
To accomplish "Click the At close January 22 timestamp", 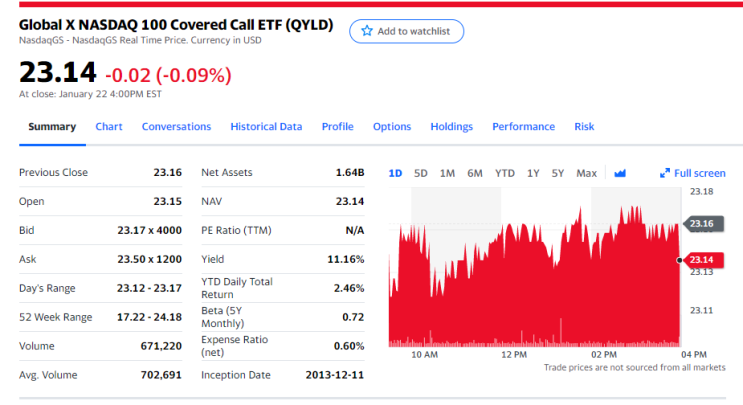I will tap(90, 94).
